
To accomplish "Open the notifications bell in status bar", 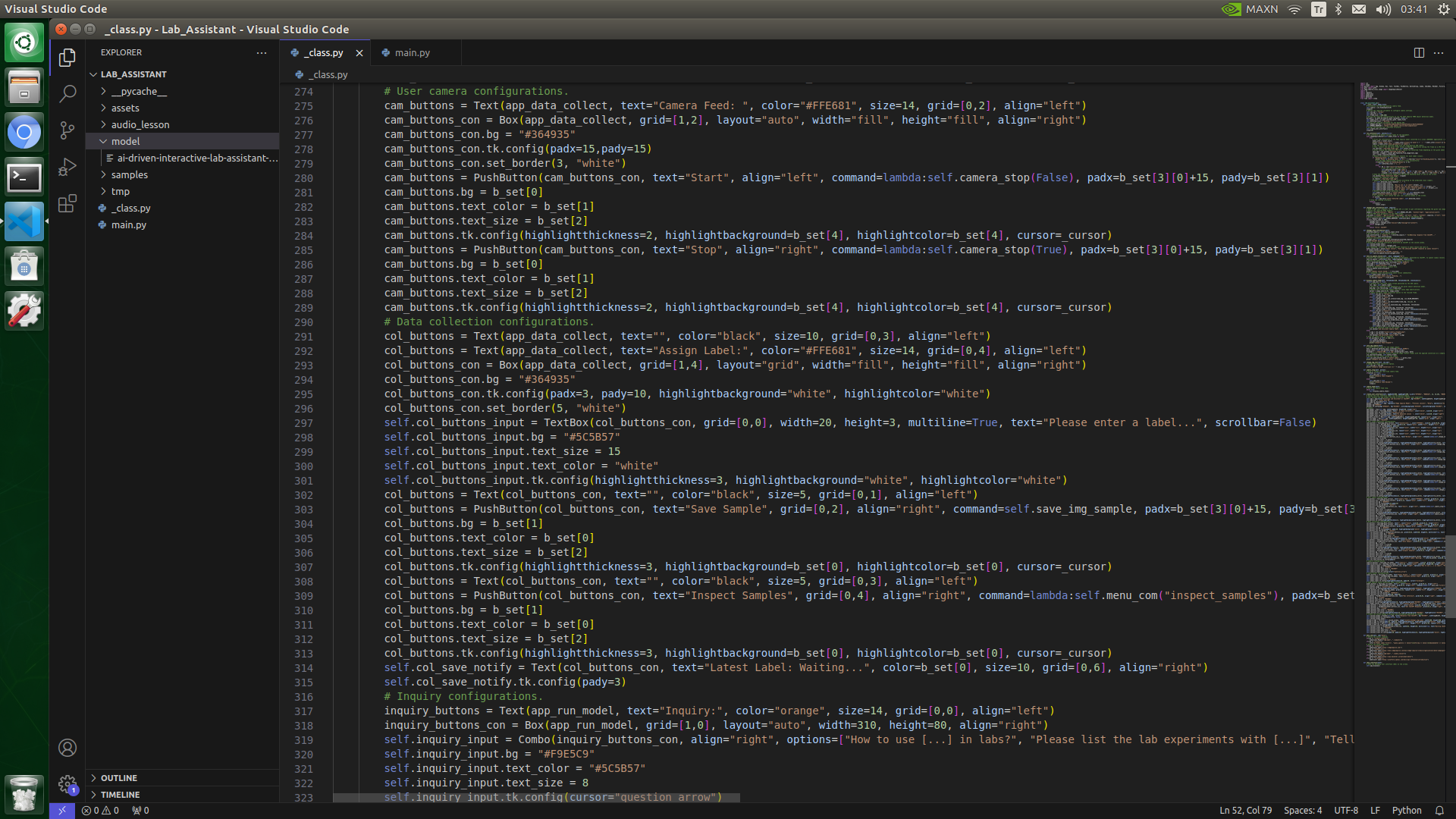I will pyautogui.click(x=1439, y=811).
